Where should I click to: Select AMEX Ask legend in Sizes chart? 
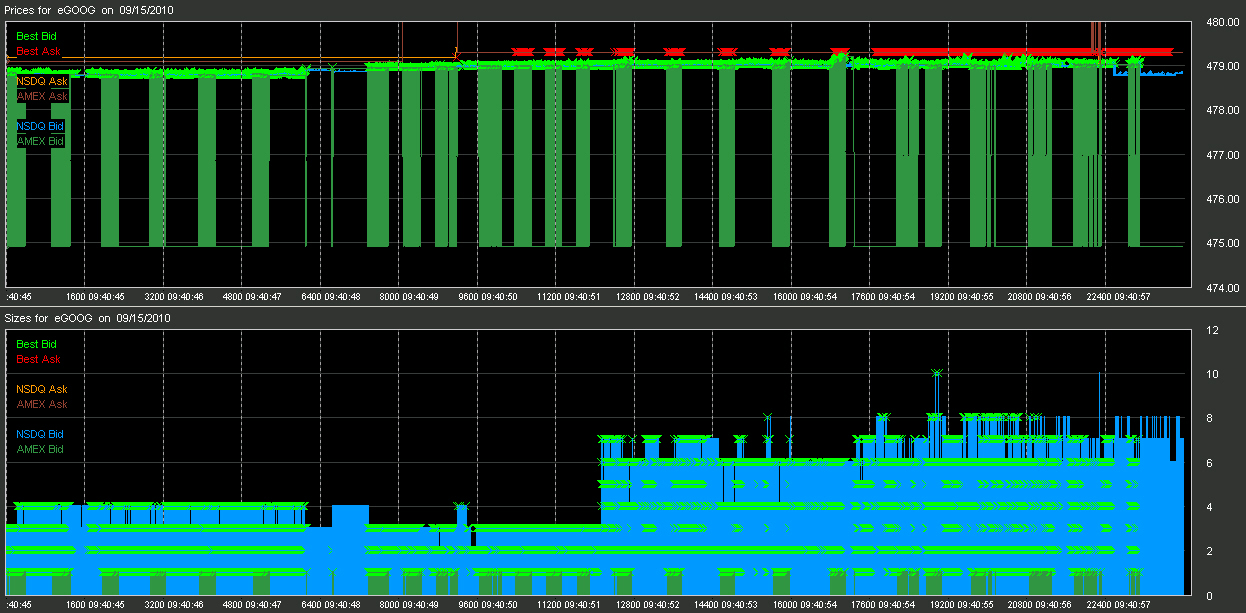click(42, 404)
